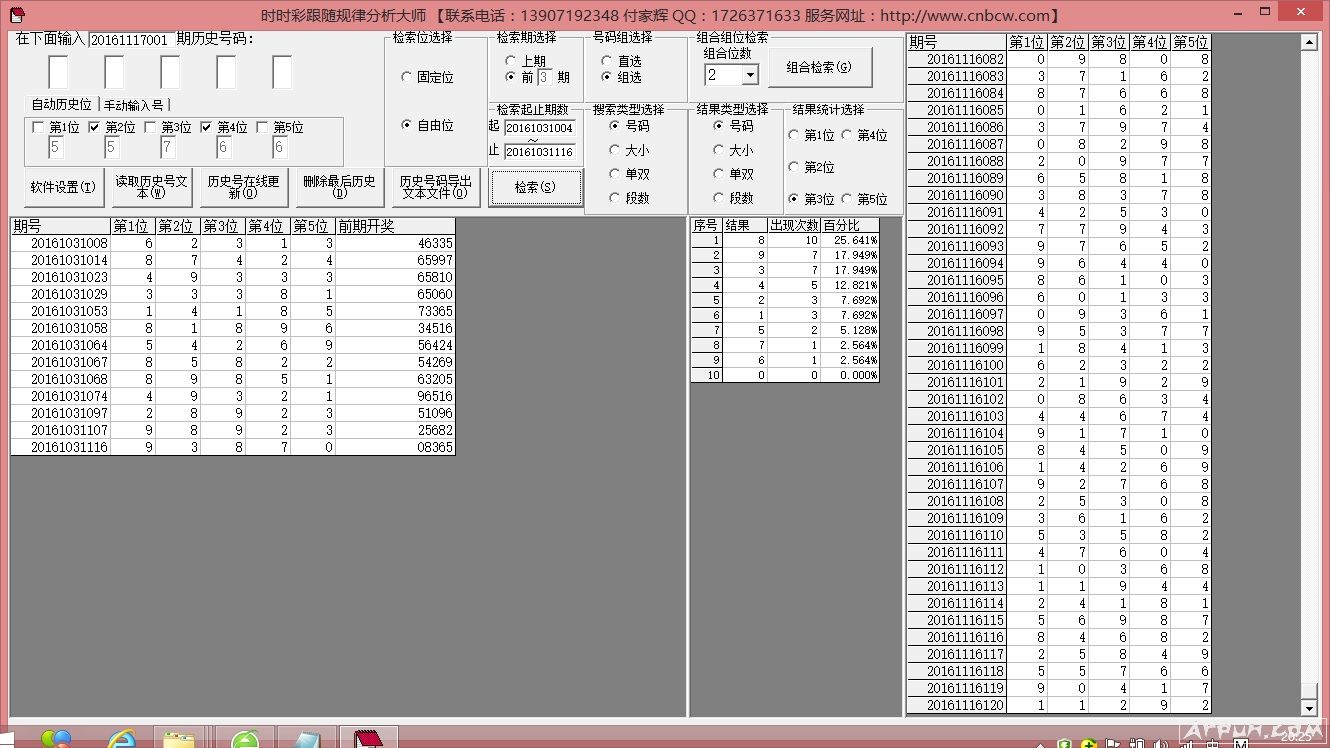Image resolution: width=1330 pixels, height=748 pixels.
Task: Click the scroll-down arrow of the history list
Action: coord(1309,706)
